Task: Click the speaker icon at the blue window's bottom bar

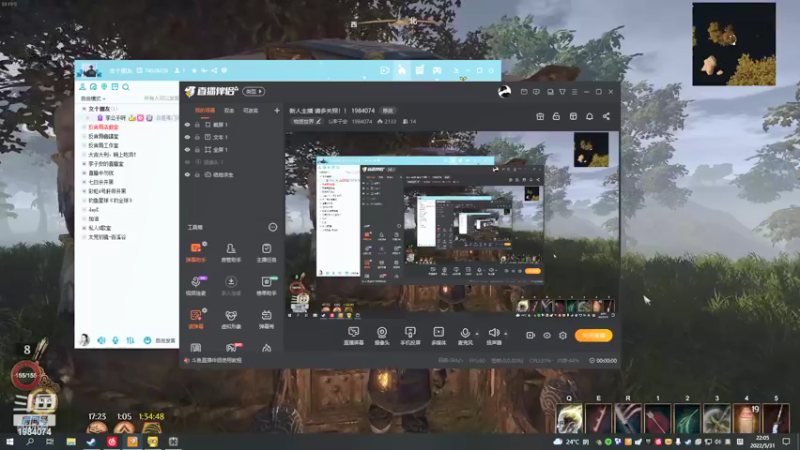Action: pos(101,340)
